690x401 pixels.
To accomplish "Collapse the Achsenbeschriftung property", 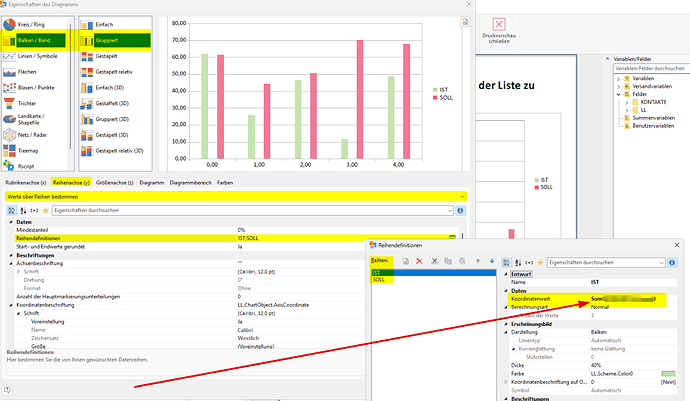I will (x=11, y=264).
